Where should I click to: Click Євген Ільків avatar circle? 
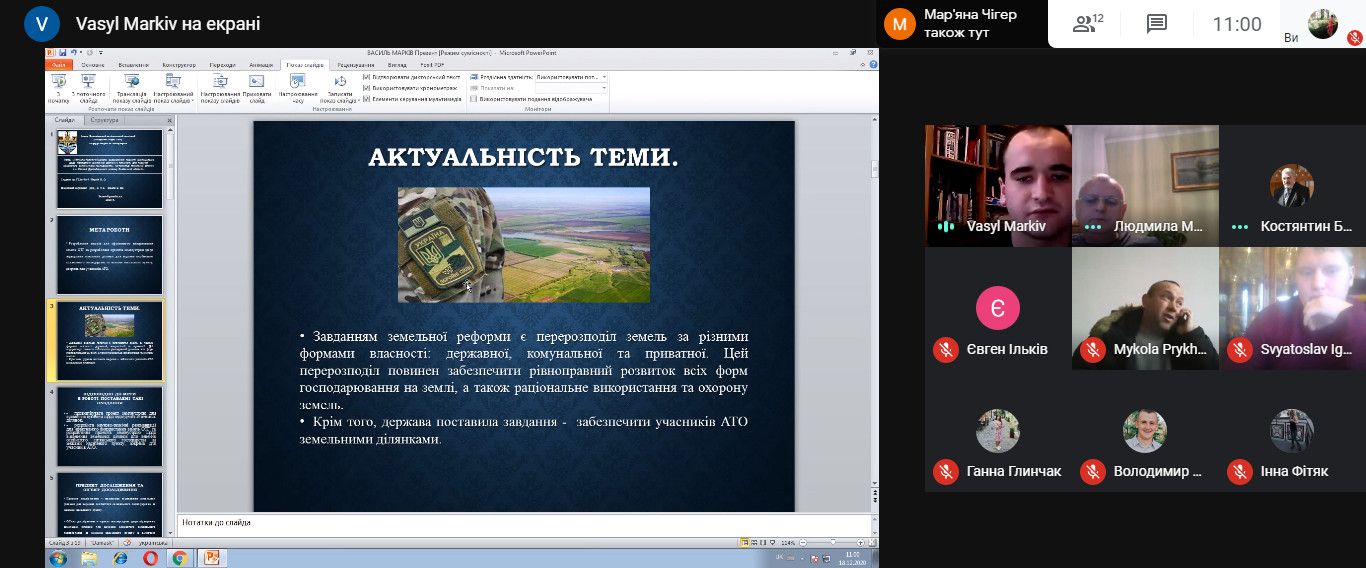pos(997,308)
